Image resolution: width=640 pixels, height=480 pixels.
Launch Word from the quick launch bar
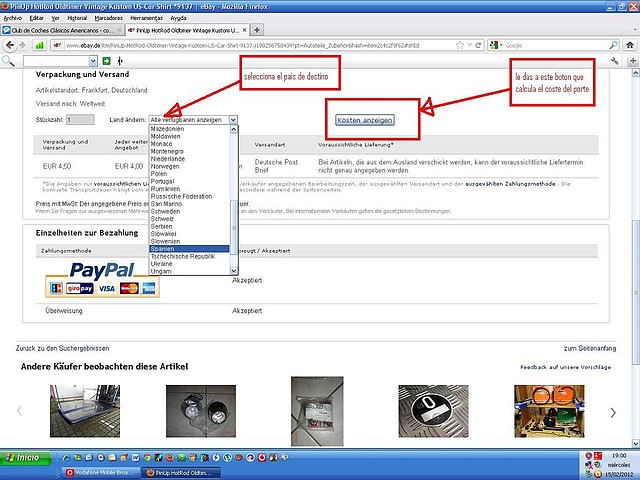(136, 458)
